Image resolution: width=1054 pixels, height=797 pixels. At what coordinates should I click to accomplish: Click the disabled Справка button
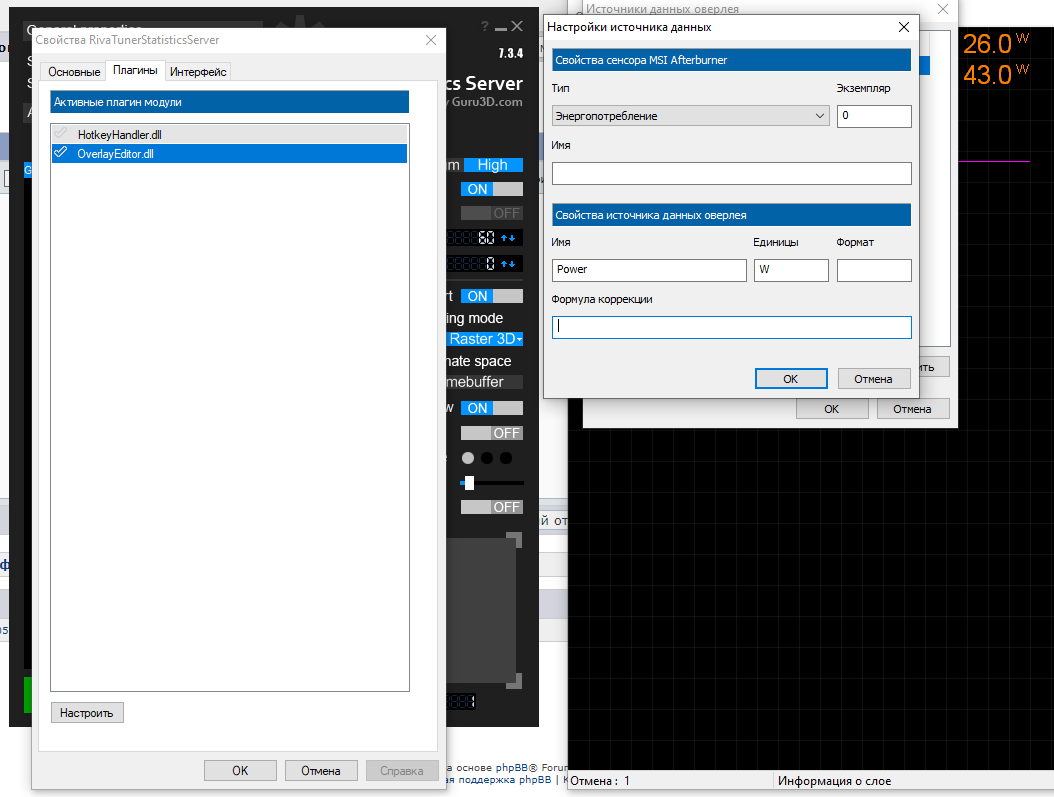(401, 771)
